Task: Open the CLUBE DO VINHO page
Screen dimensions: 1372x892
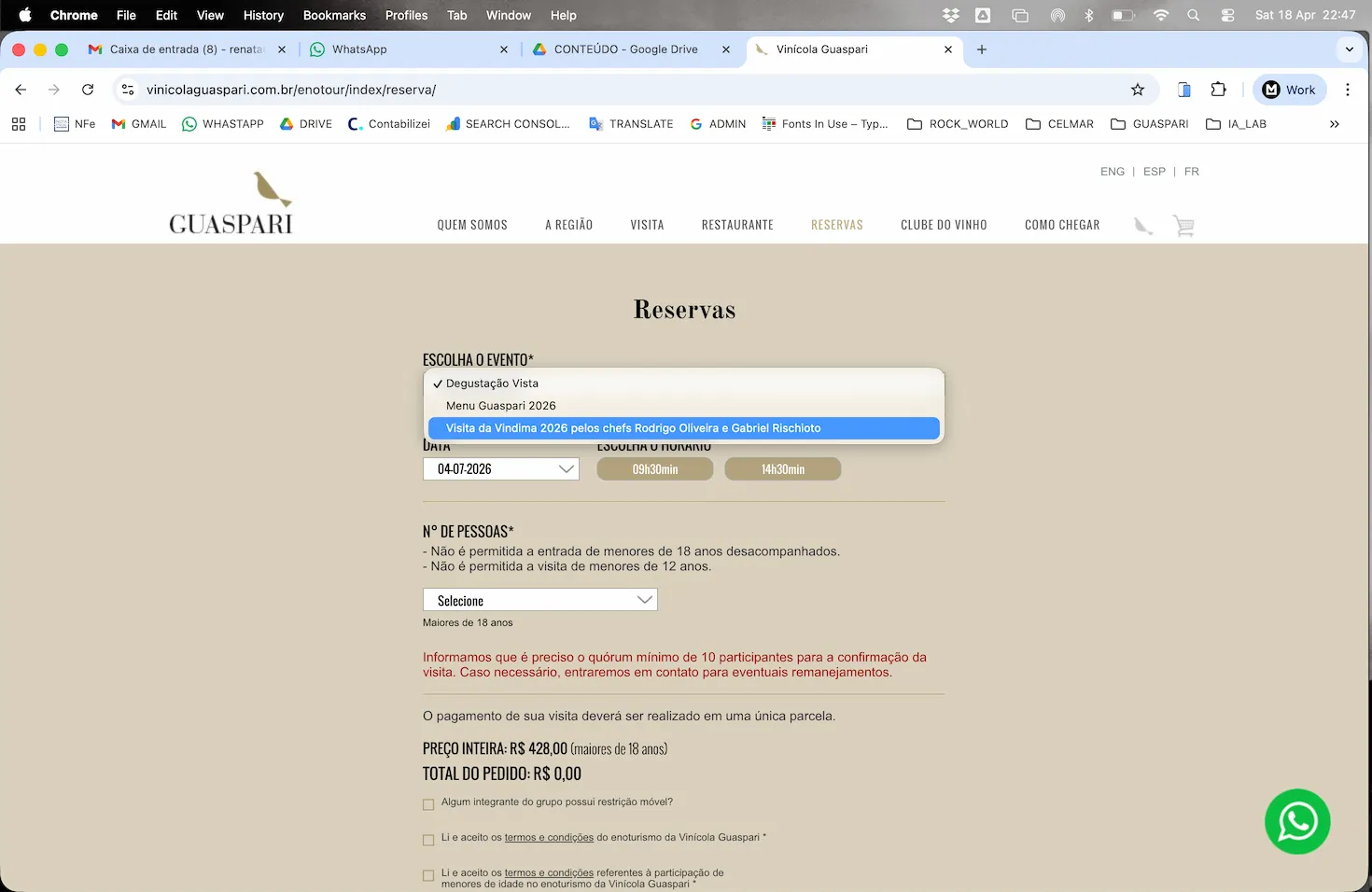Action: [x=944, y=225]
